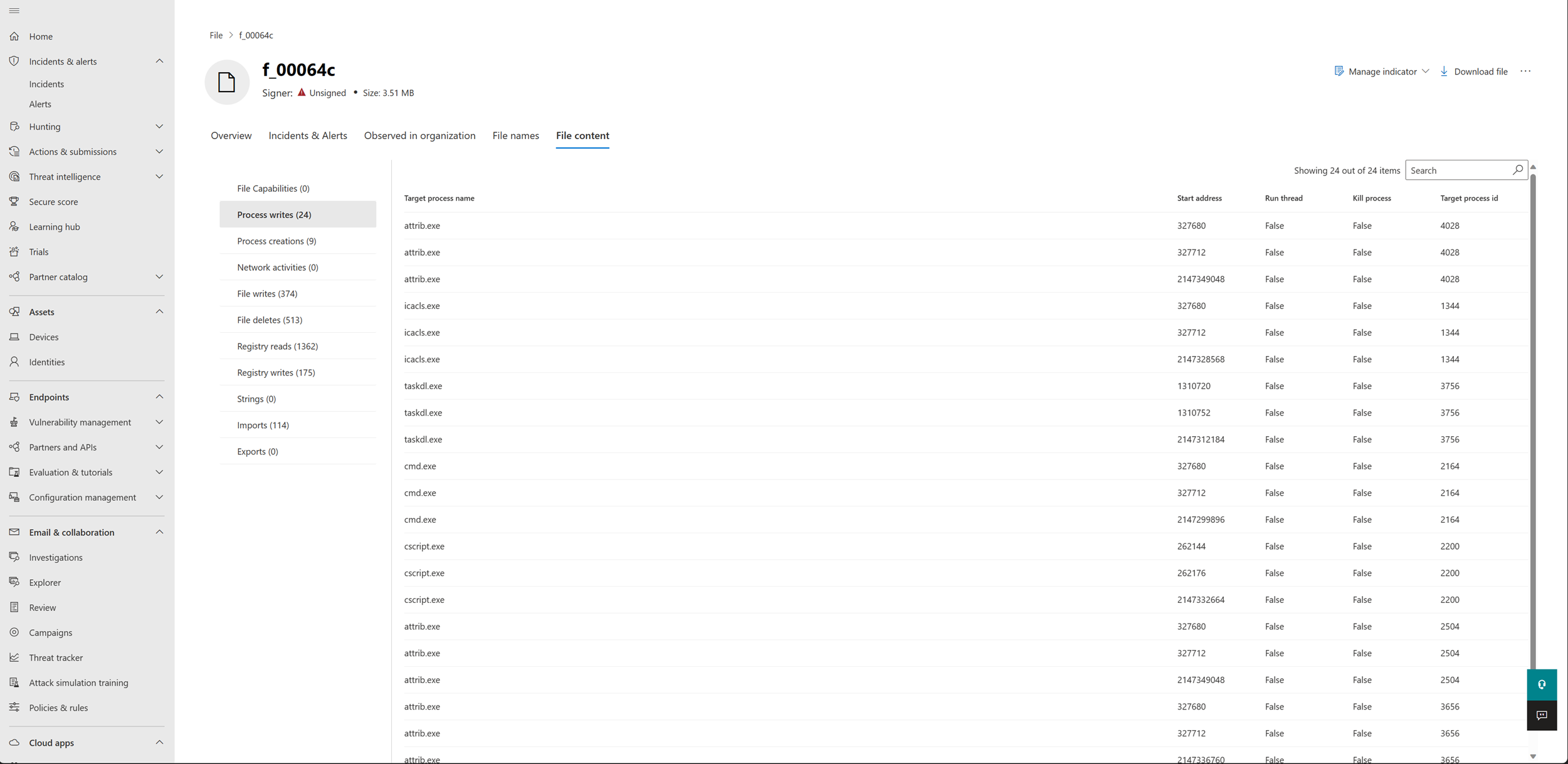Open the Devices sidebar link

(x=43, y=337)
